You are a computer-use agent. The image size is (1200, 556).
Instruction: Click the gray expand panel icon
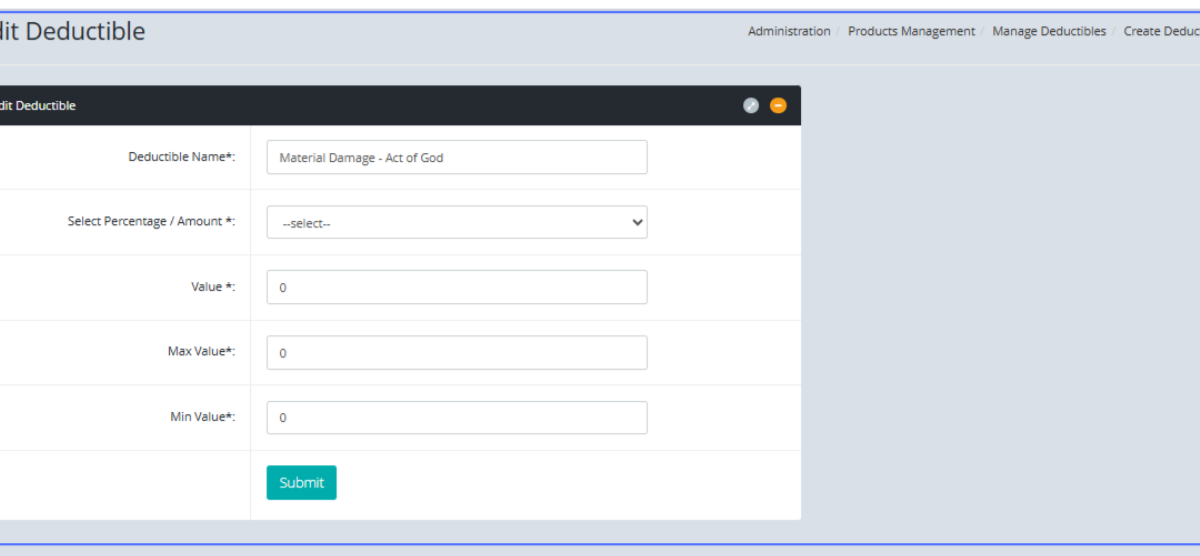point(751,105)
